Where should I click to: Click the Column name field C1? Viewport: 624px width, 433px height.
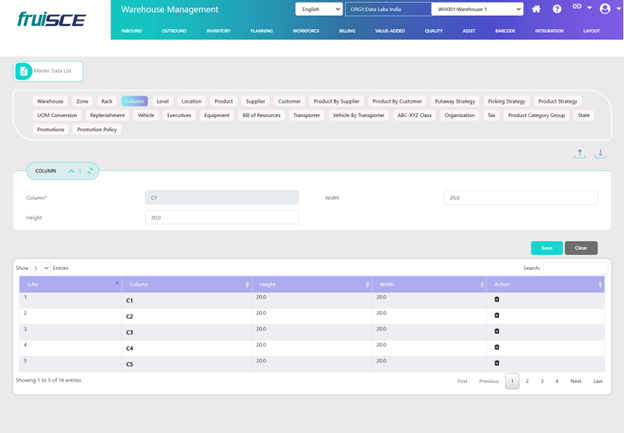click(222, 198)
